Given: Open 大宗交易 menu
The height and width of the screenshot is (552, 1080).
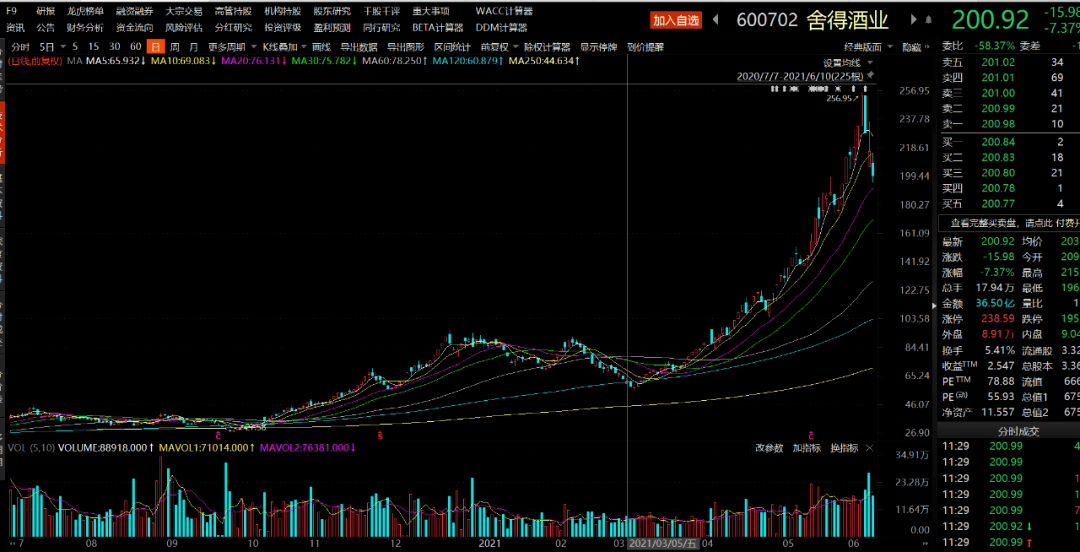Looking at the screenshot, I should (x=184, y=12).
